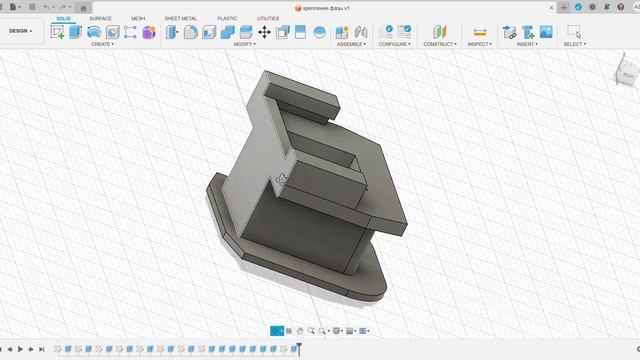Image resolution: width=640 pixels, height=360 pixels.
Task: Click the Pan hand tool
Action: pos(300,331)
